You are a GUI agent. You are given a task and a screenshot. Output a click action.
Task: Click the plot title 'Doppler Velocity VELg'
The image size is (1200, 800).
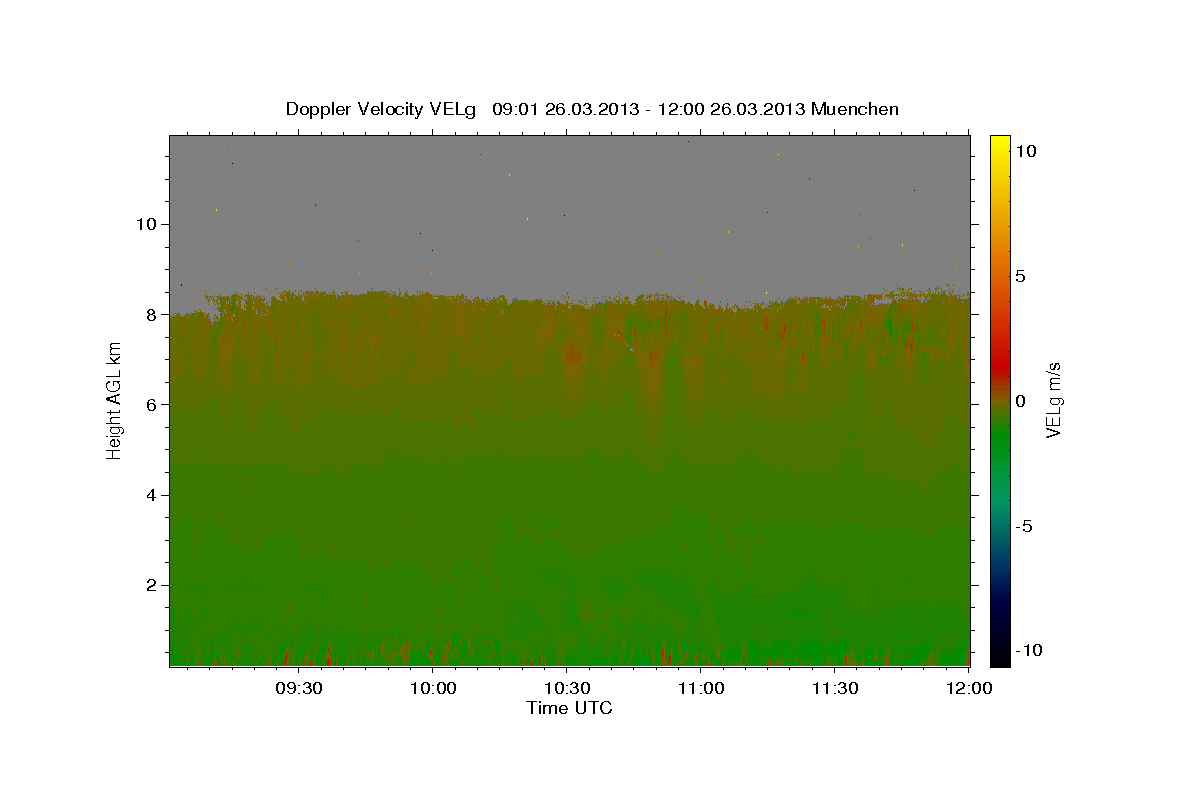click(383, 109)
